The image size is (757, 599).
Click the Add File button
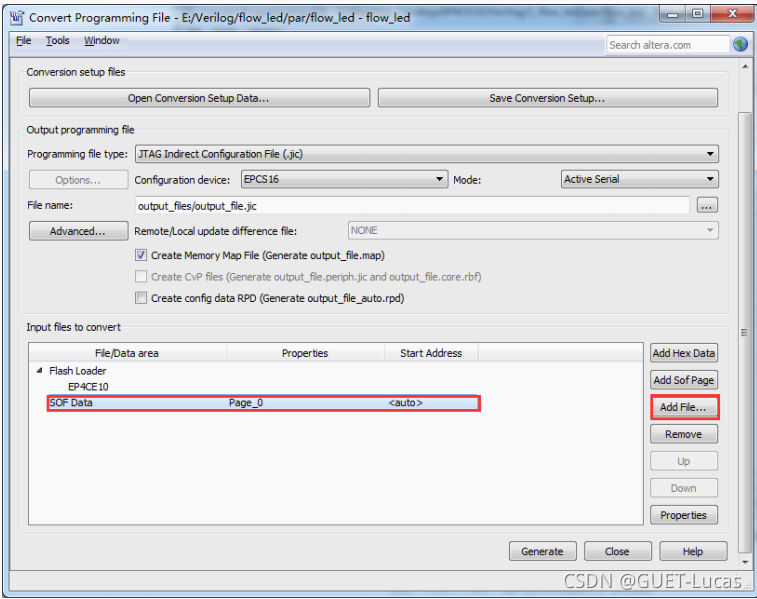click(x=684, y=407)
